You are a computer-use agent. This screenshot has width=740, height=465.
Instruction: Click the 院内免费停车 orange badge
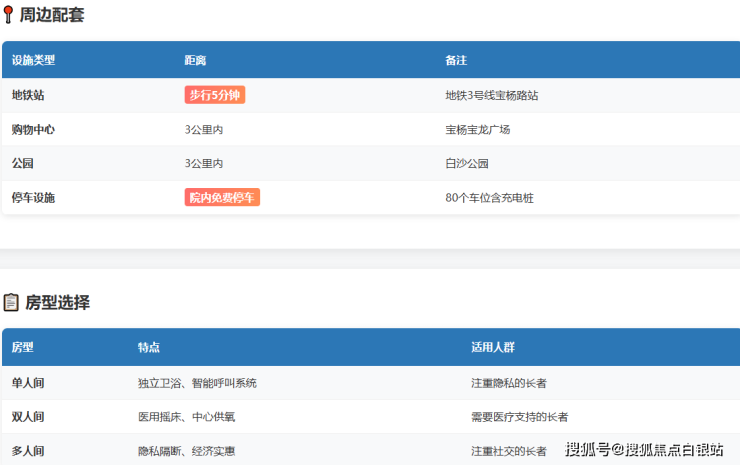point(222,197)
